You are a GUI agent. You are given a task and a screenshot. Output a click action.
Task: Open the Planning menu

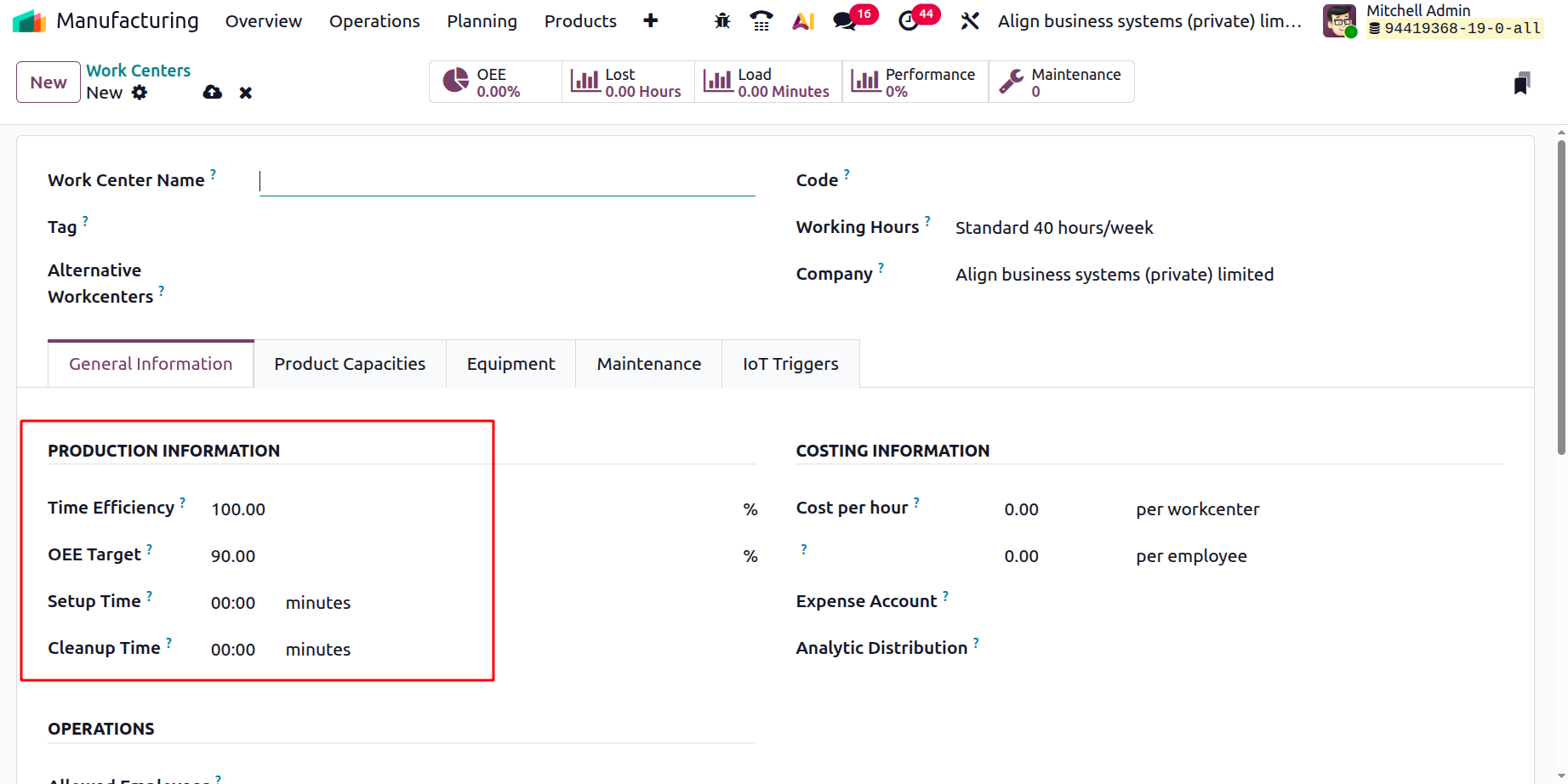pyautogui.click(x=482, y=20)
